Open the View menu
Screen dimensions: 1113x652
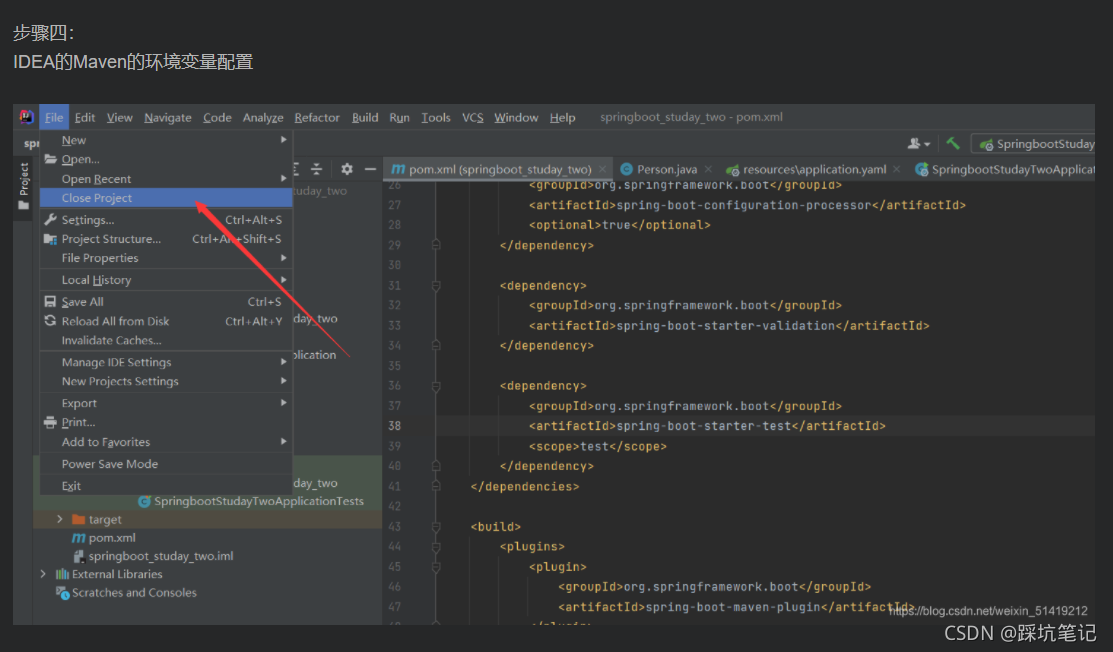tap(119, 118)
